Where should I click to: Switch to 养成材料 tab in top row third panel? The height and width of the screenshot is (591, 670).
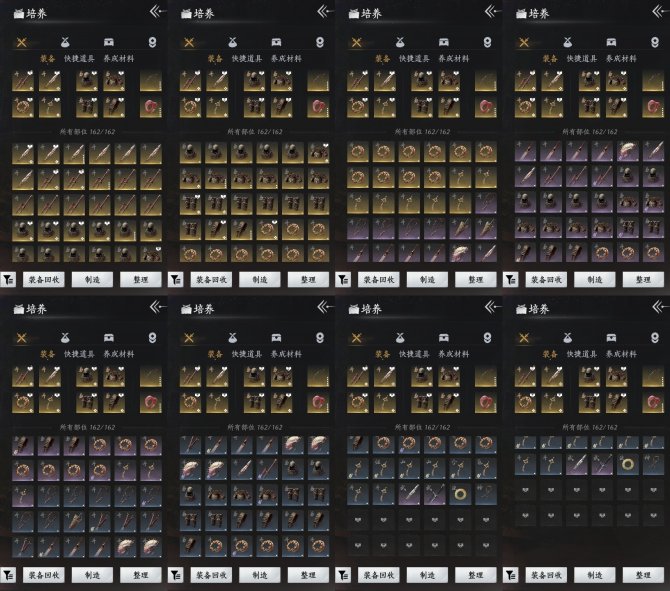point(453,59)
